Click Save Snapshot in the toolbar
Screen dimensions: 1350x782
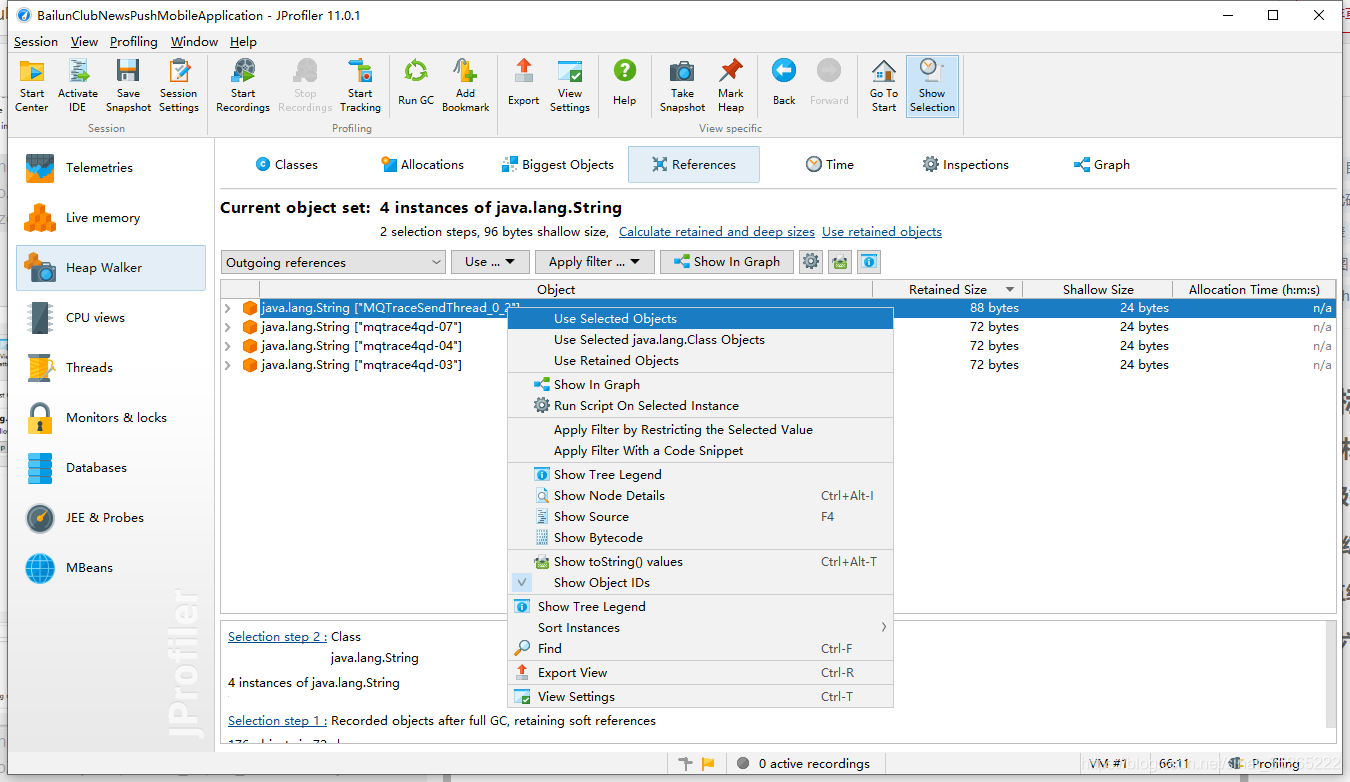tap(128, 85)
